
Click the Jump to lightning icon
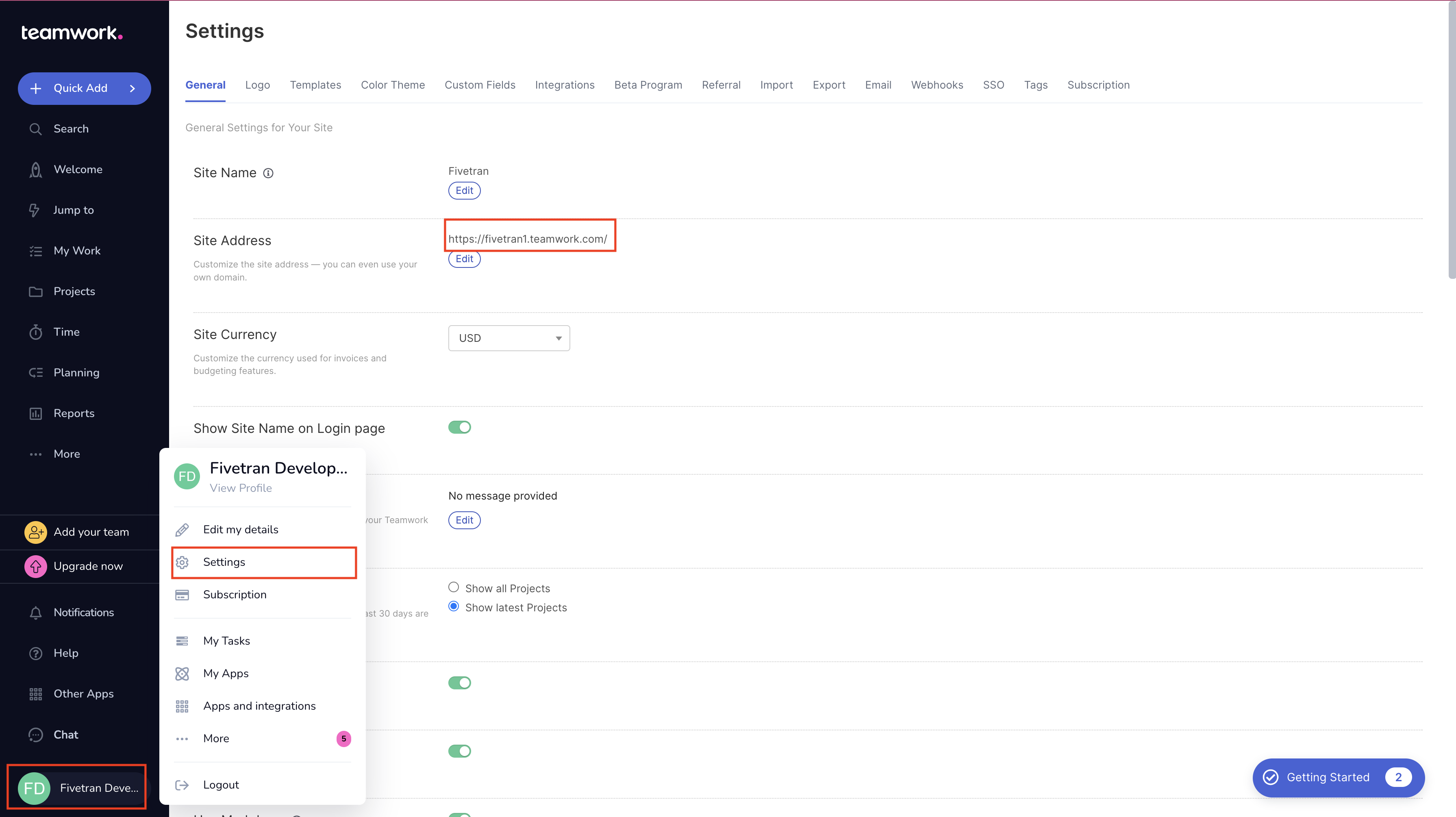35,210
